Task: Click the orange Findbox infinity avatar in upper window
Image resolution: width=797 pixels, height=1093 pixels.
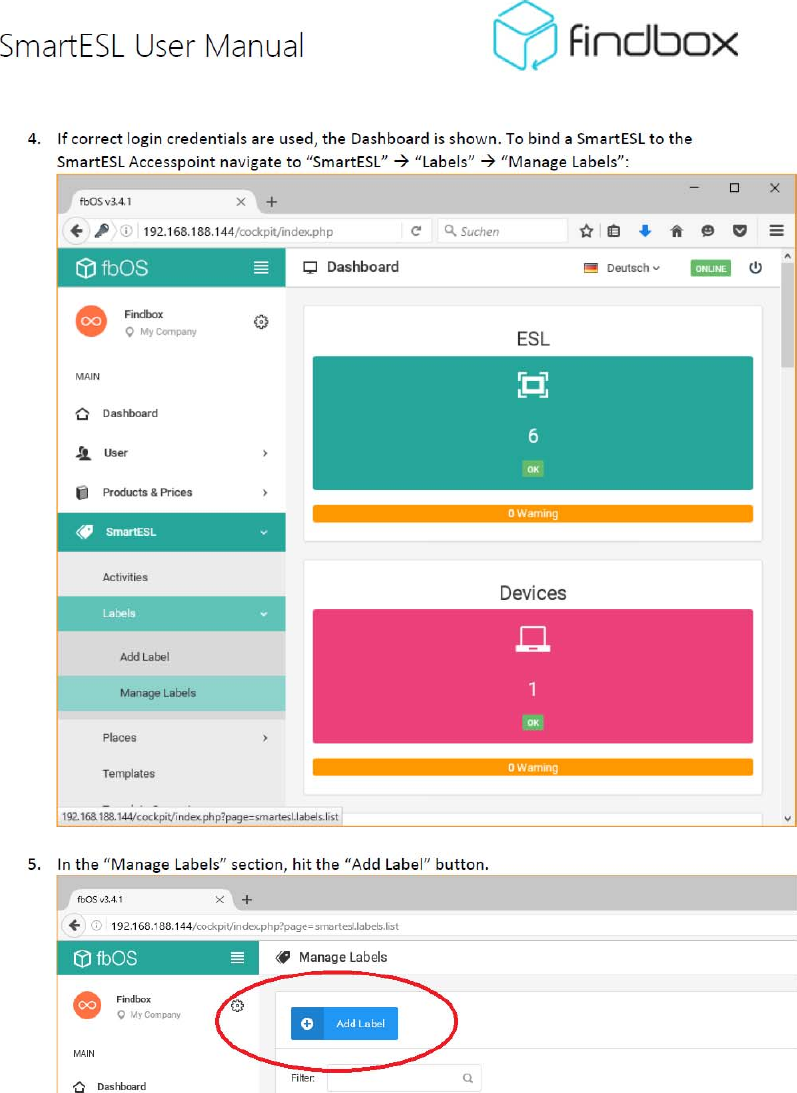Action: click(x=91, y=321)
